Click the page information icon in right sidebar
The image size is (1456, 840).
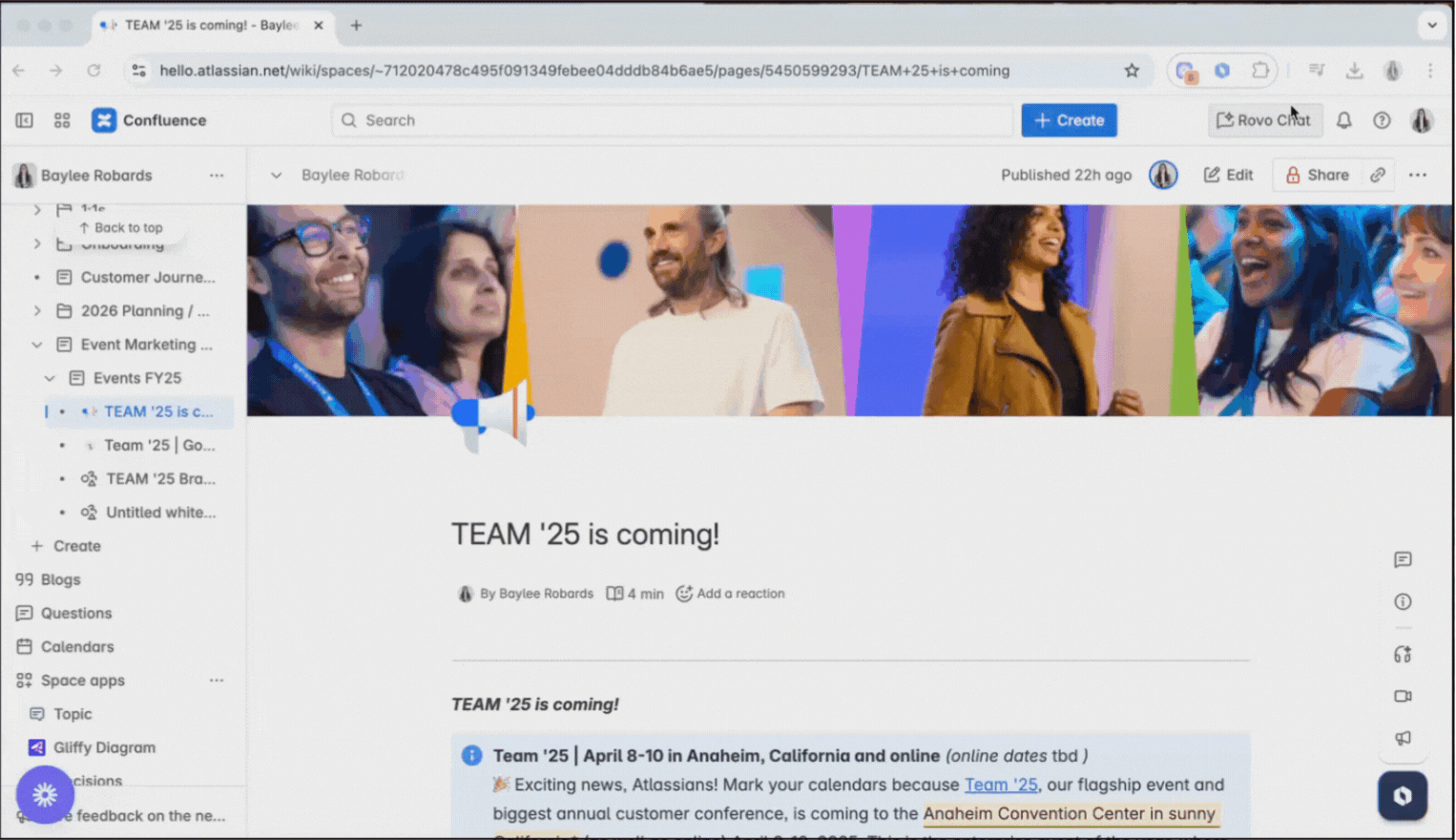coord(1402,601)
